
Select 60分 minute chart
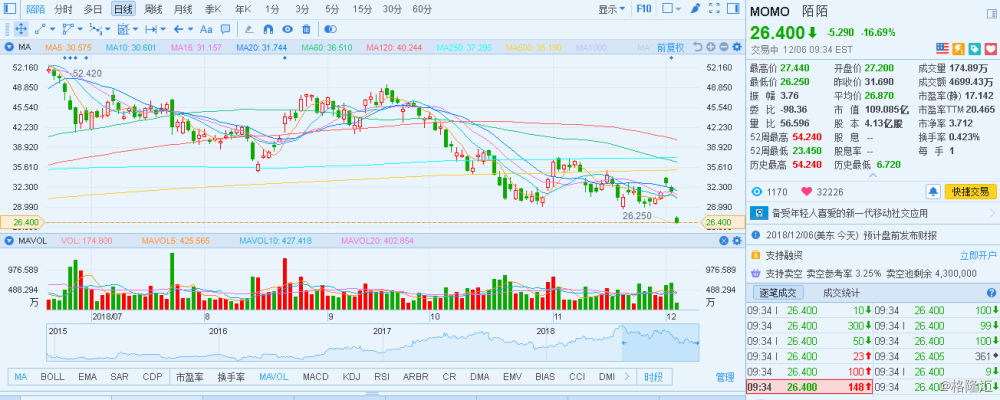pyautogui.click(x=422, y=9)
